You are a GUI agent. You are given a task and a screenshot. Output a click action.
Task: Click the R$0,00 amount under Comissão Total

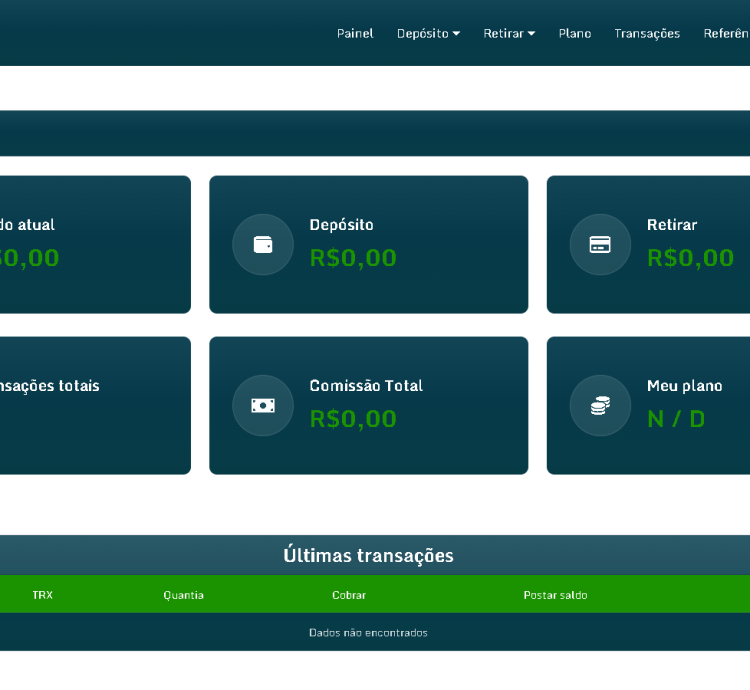click(353, 419)
